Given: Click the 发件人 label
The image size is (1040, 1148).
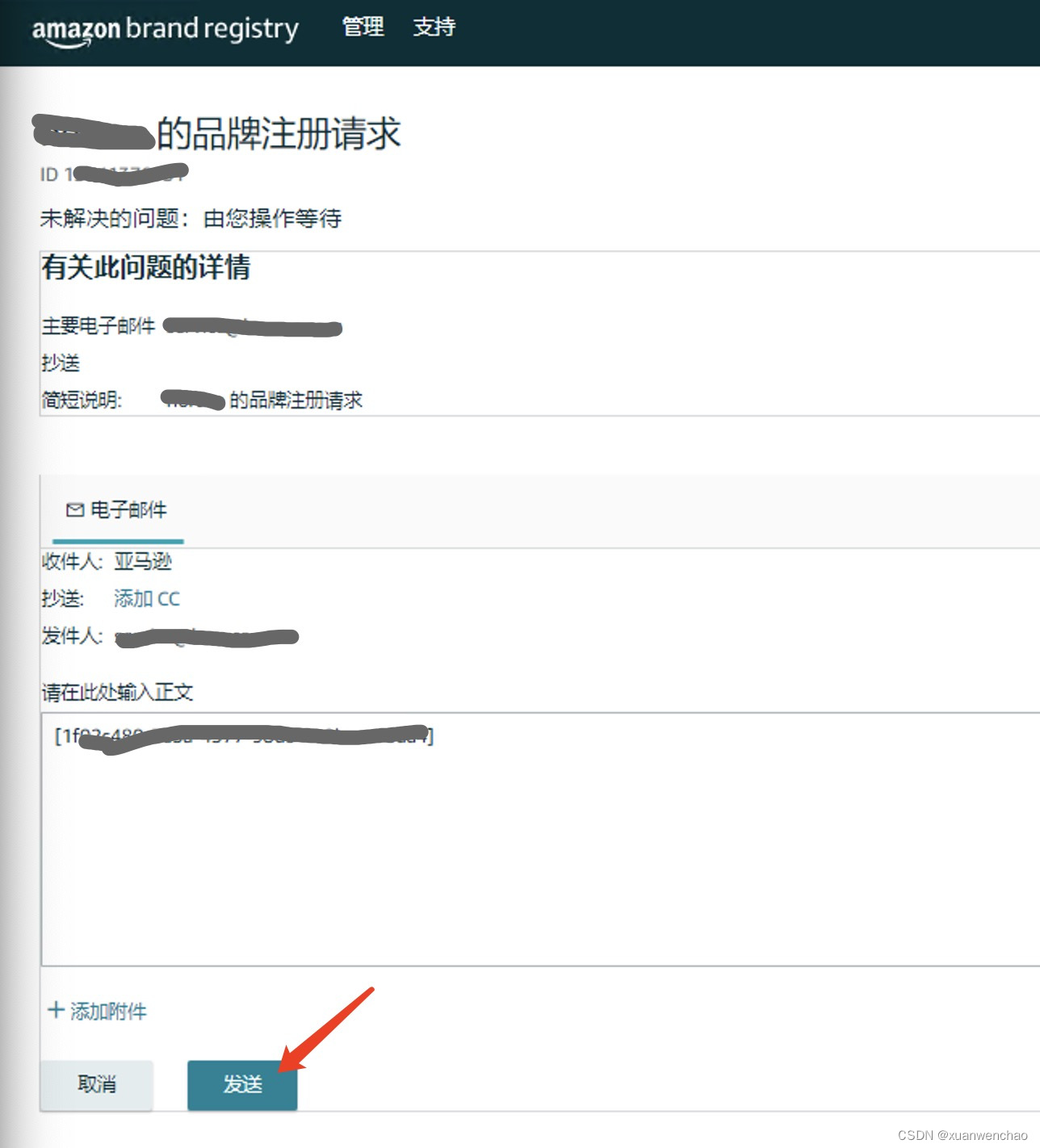Looking at the screenshot, I should coord(73,636).
